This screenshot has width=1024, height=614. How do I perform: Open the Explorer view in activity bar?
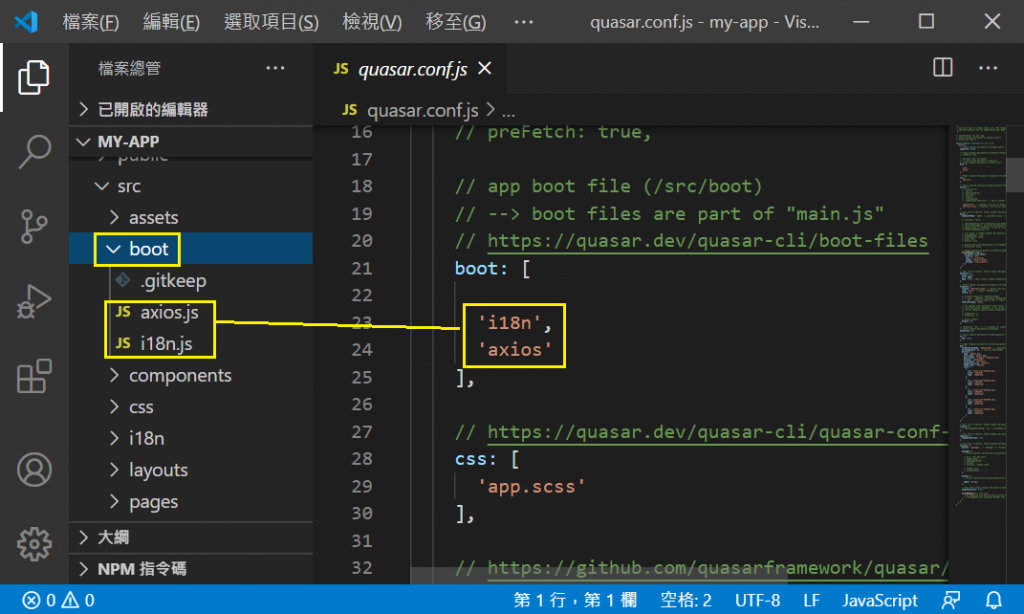(x=33, y=77)
